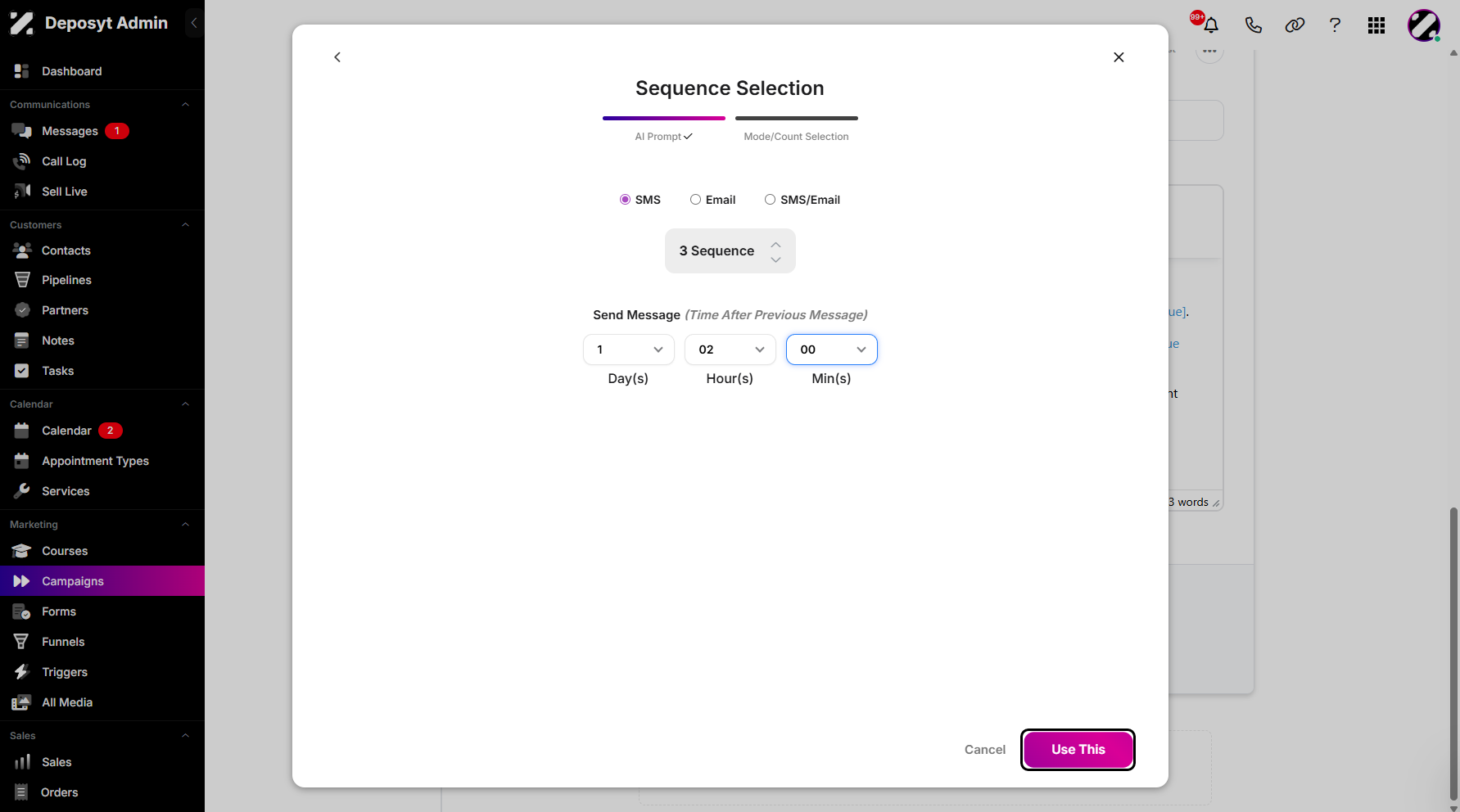Open the user profile avatar

[1424, 25]
